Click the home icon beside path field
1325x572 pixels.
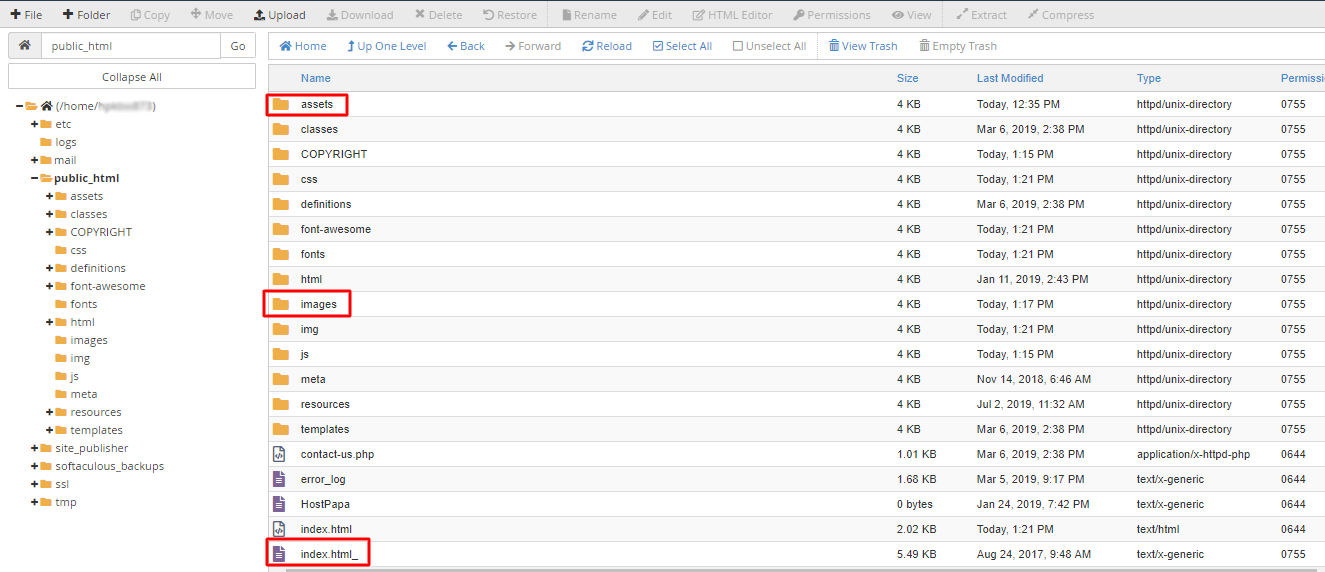click(x=25, y=46)
